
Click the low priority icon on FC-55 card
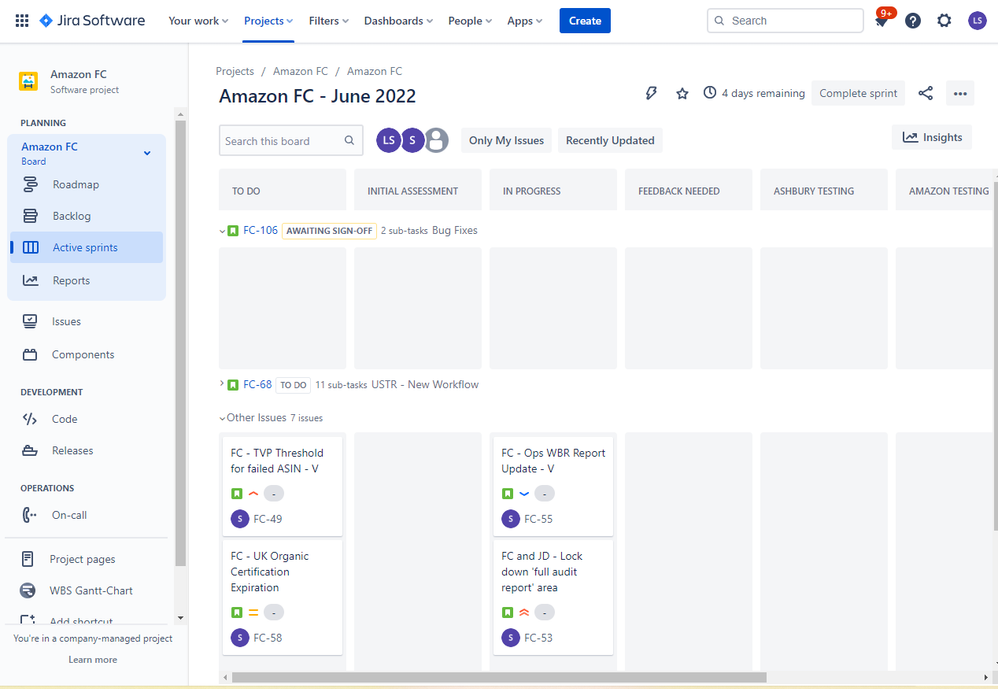[524, 494]
